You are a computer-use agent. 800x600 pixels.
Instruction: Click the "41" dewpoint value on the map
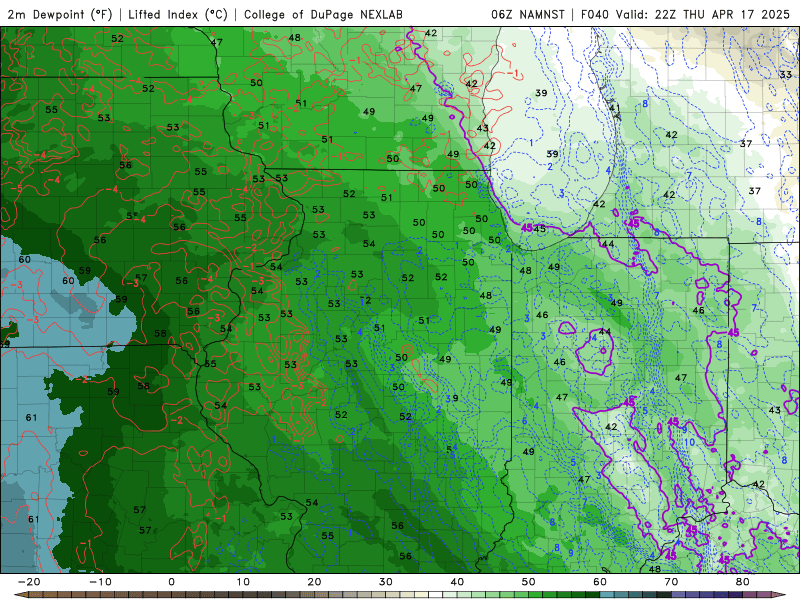[614, 108]
